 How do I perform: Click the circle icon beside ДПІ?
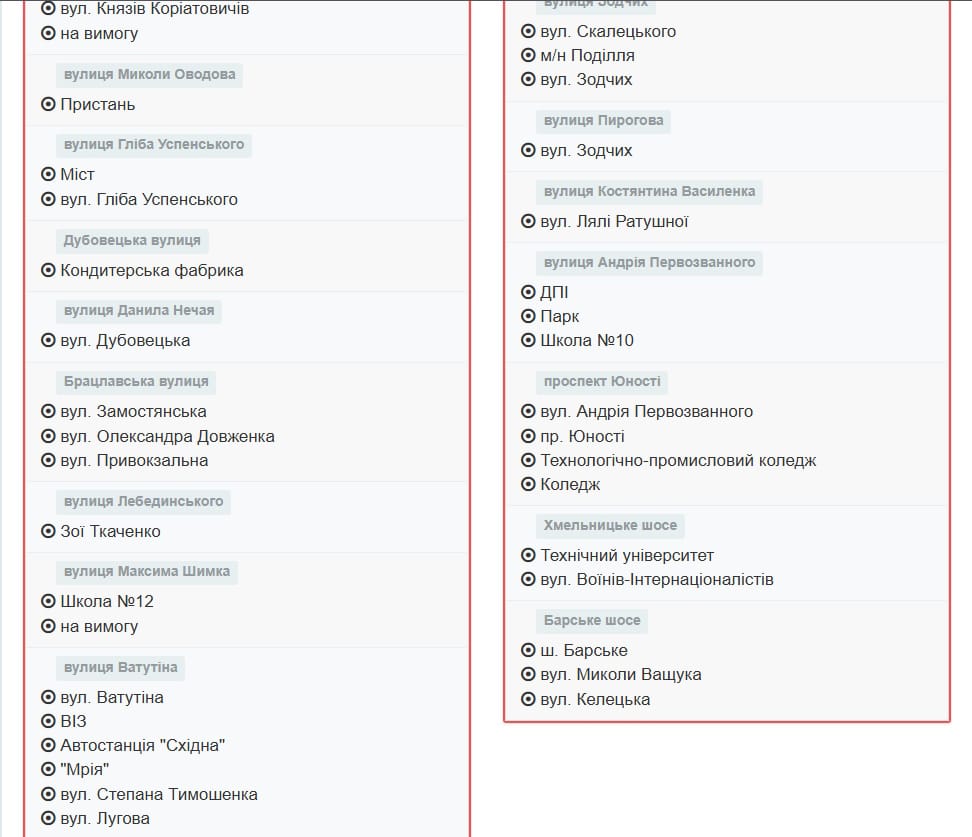click(528, 292)
